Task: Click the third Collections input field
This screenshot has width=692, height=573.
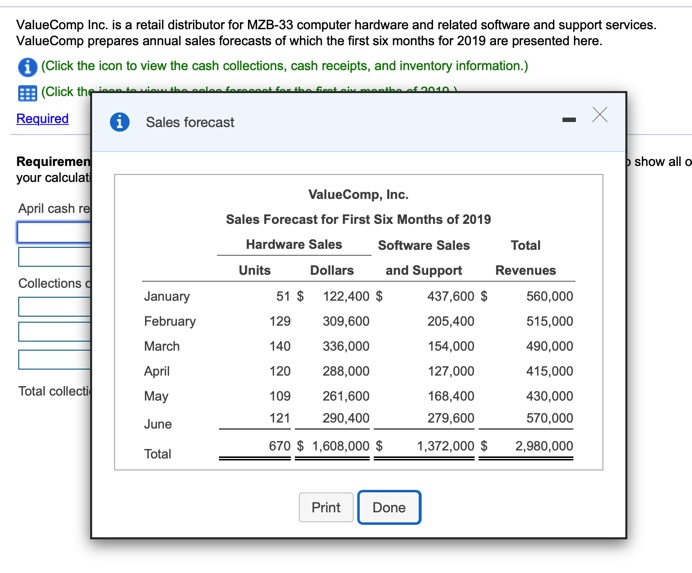Action: [54, 359]
